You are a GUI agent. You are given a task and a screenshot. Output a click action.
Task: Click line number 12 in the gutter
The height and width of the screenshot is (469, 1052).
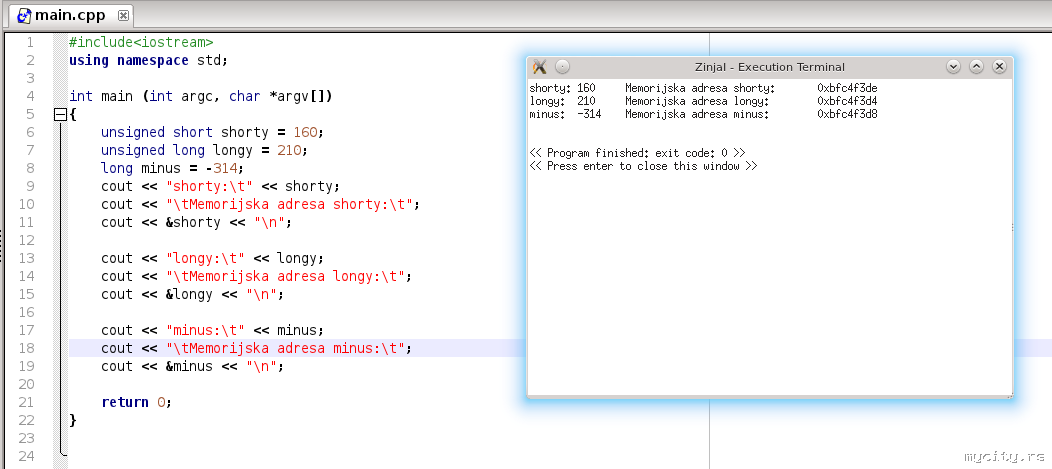coord(26,240)
